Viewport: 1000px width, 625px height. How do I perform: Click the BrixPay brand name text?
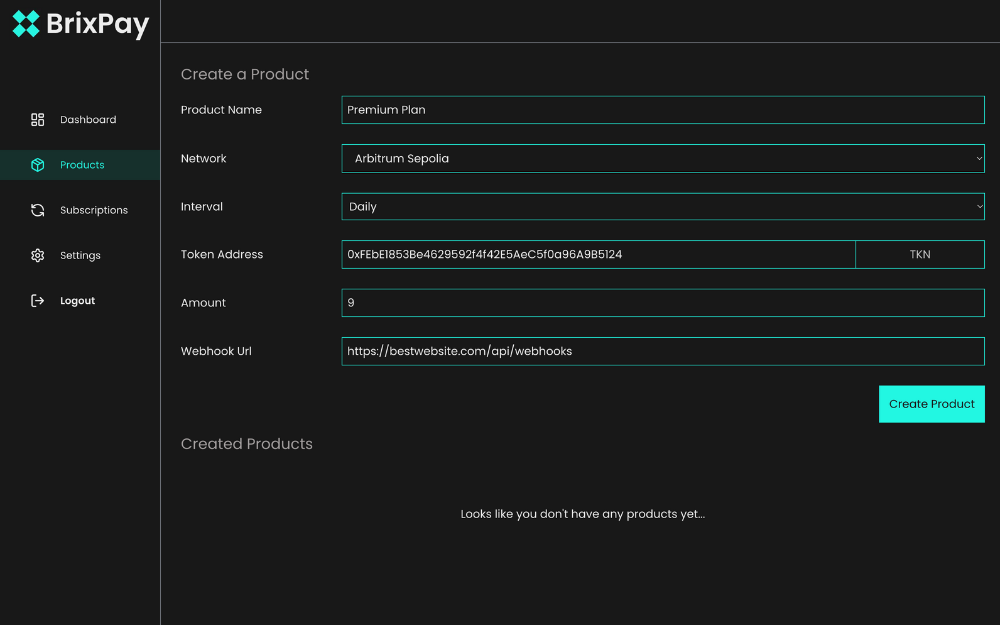click(98, 24)
